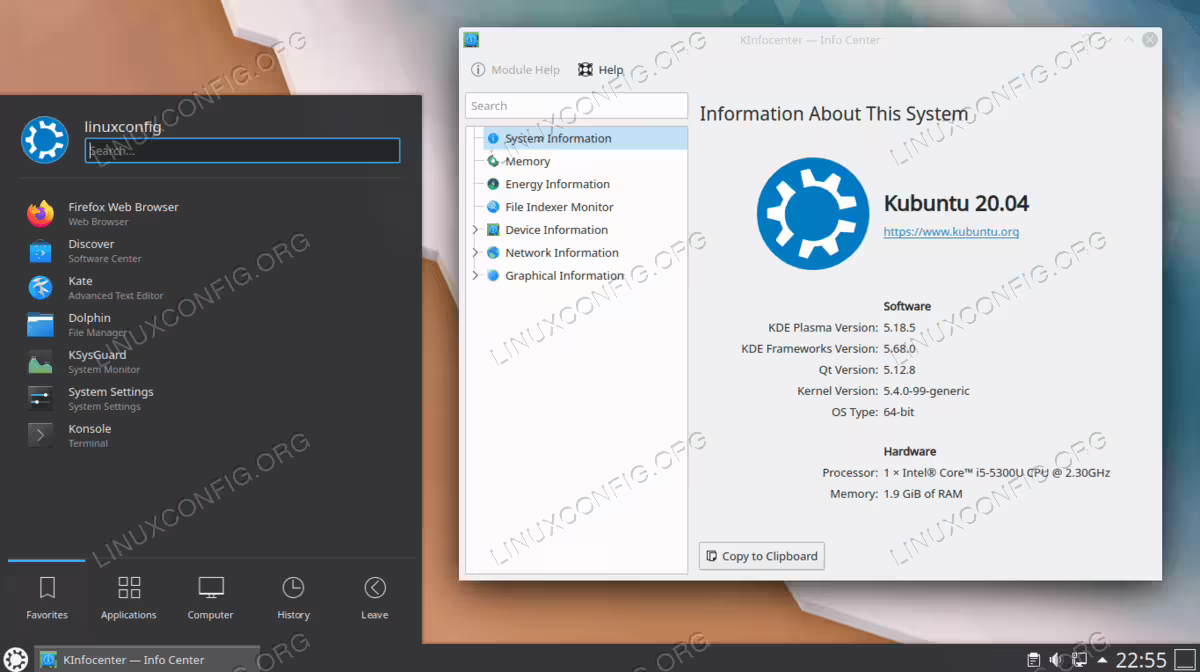
Task: Click the File Indexer Monitor search icon
Action: 493,207
